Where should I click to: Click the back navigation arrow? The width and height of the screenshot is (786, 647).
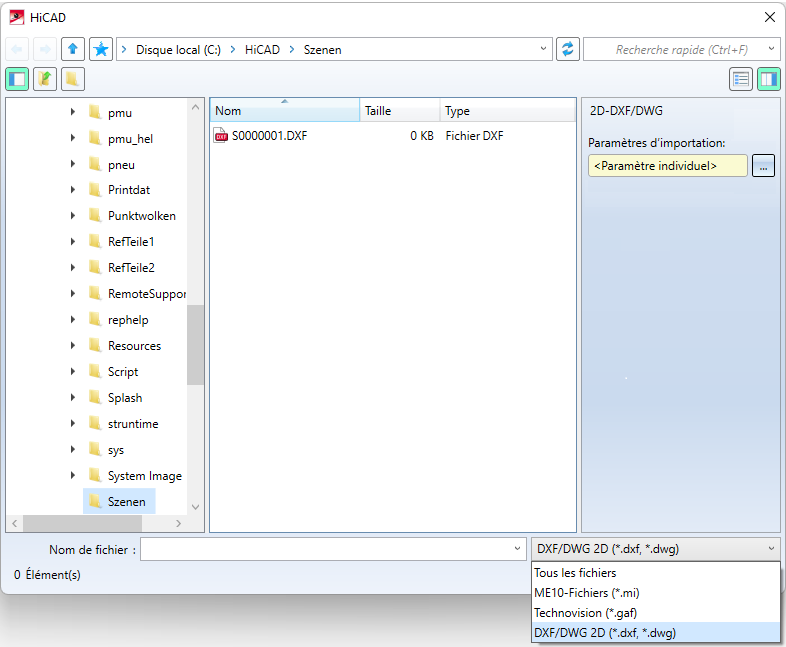[17, 49]
